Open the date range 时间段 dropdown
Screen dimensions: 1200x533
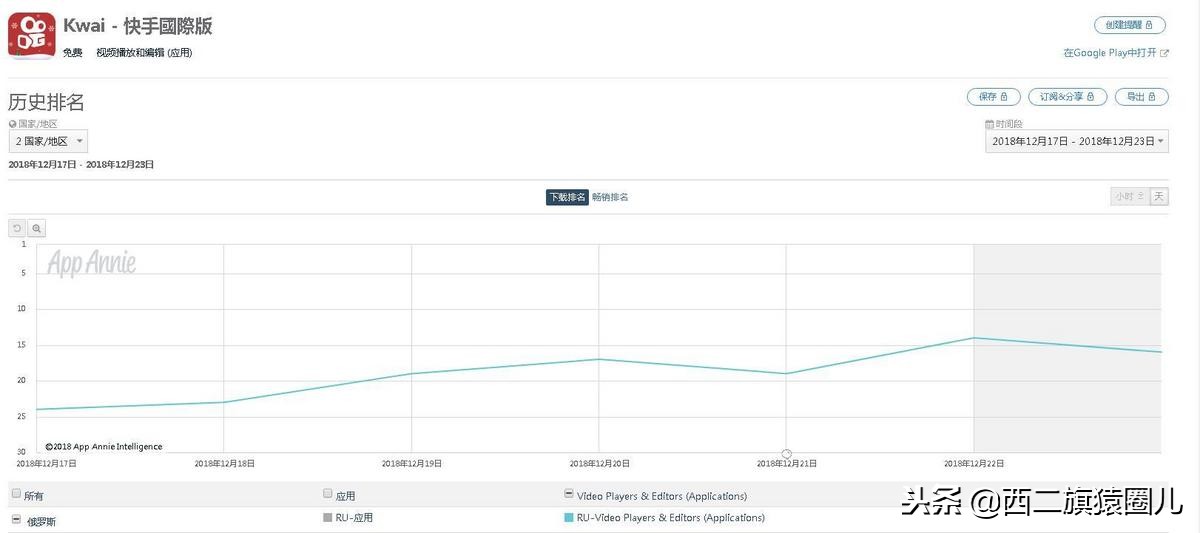[x=1076, y=142]
